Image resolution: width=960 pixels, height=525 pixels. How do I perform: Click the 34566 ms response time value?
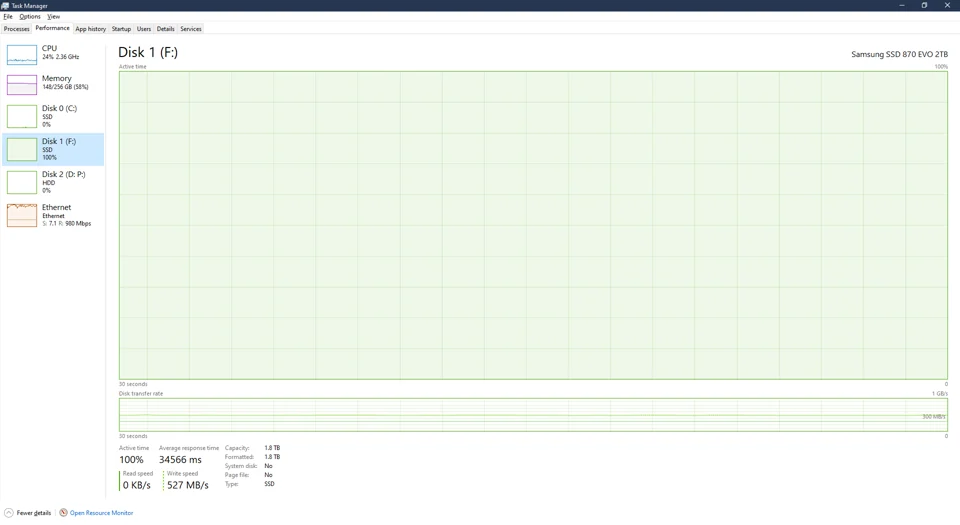click(180, 460)
